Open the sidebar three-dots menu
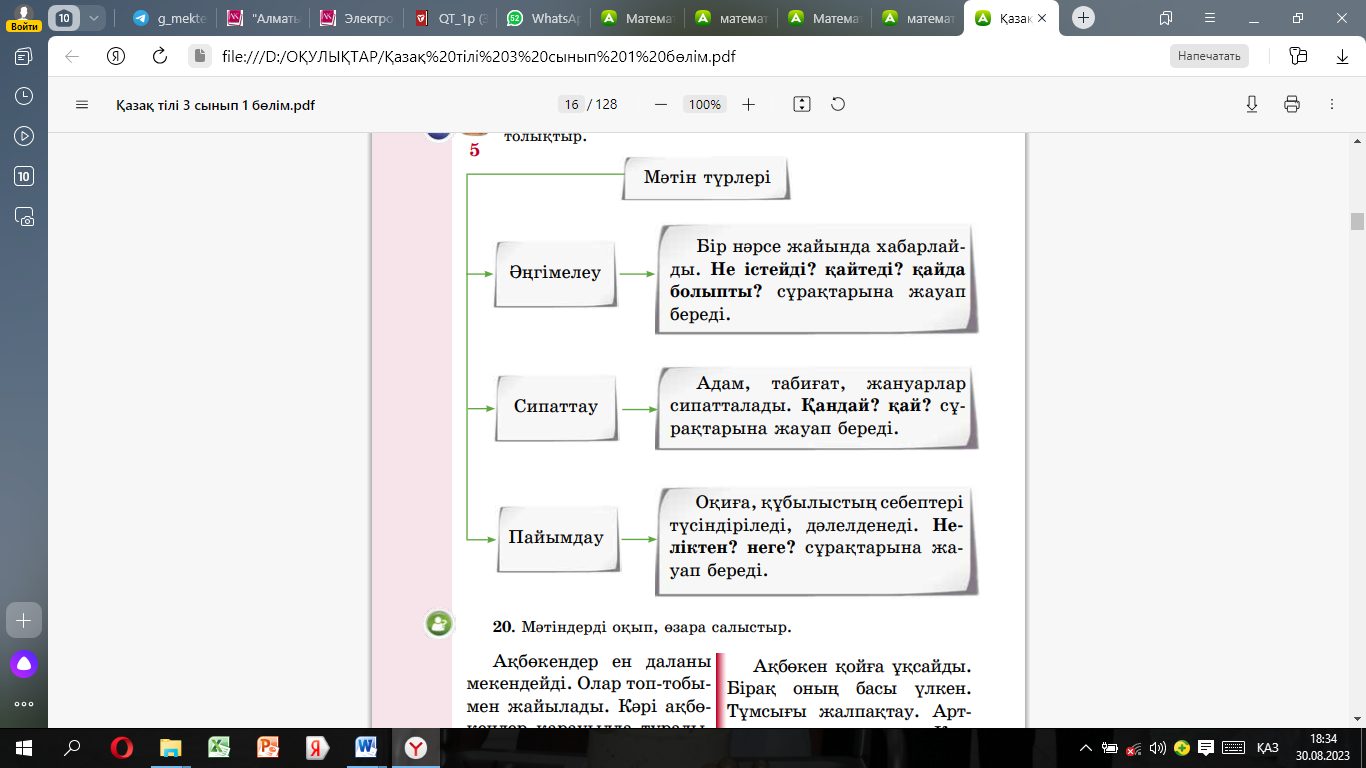 pos(24,702)
